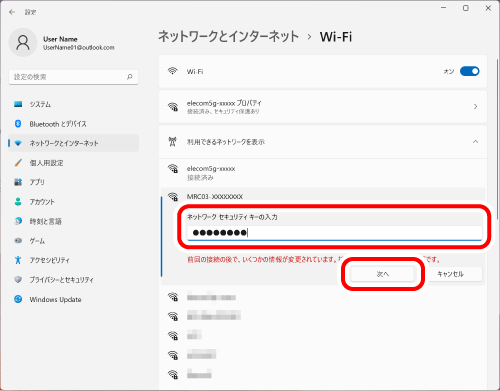Screen dimensions: 500x391
Task: Close the settings window
Action: pos(488,8)
